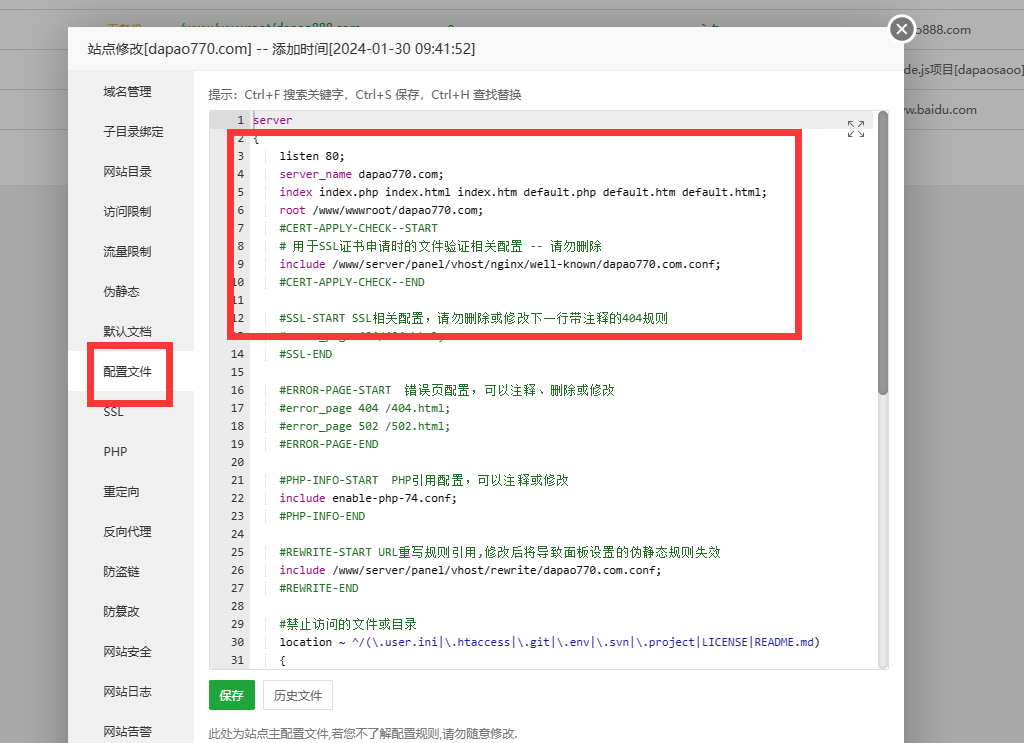Click the '#CERT-APPLY-CHECK--START' comment line
The height and width of the screenshot is (743, 1024).
[359, 228]
